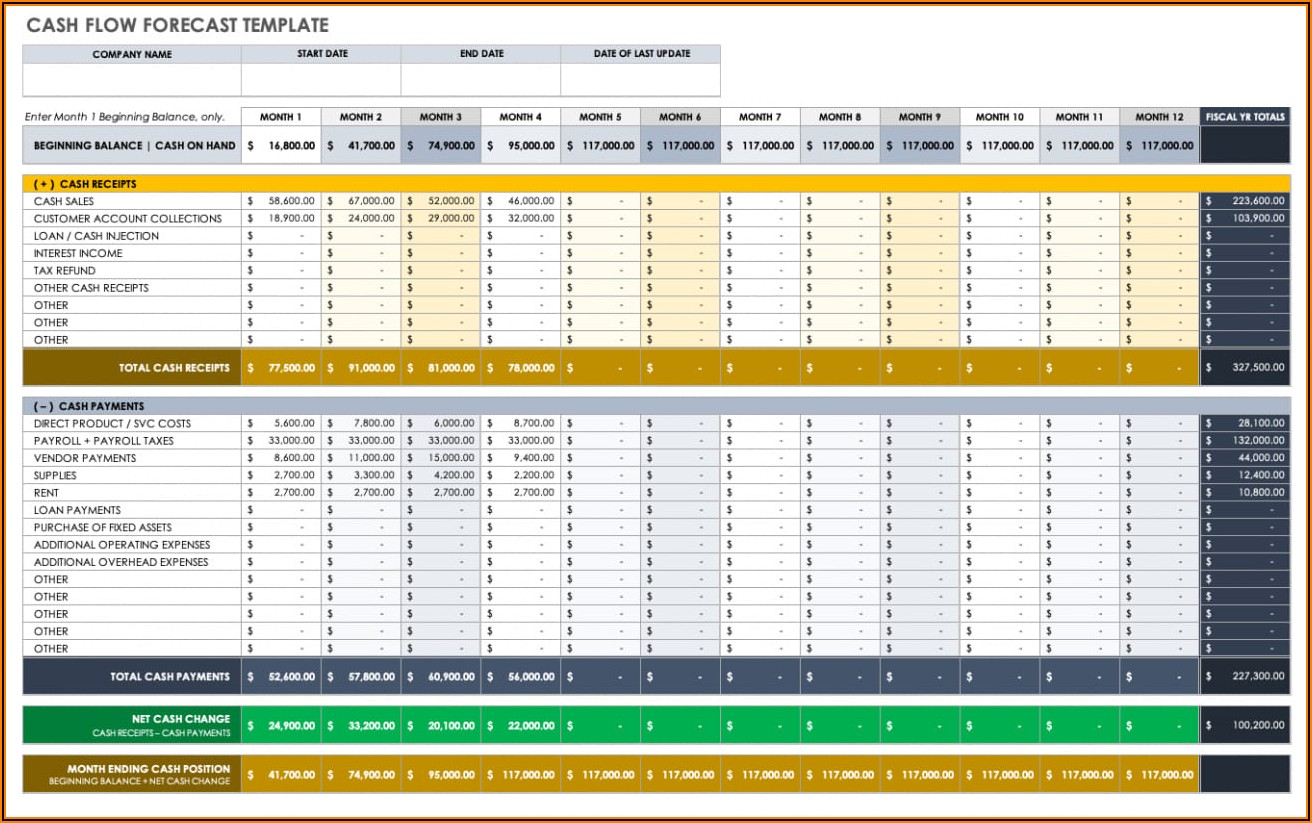Click Month 2 Customer Account Collections value
Viewport: 1312px width, 823px height.
click(361, 219)
